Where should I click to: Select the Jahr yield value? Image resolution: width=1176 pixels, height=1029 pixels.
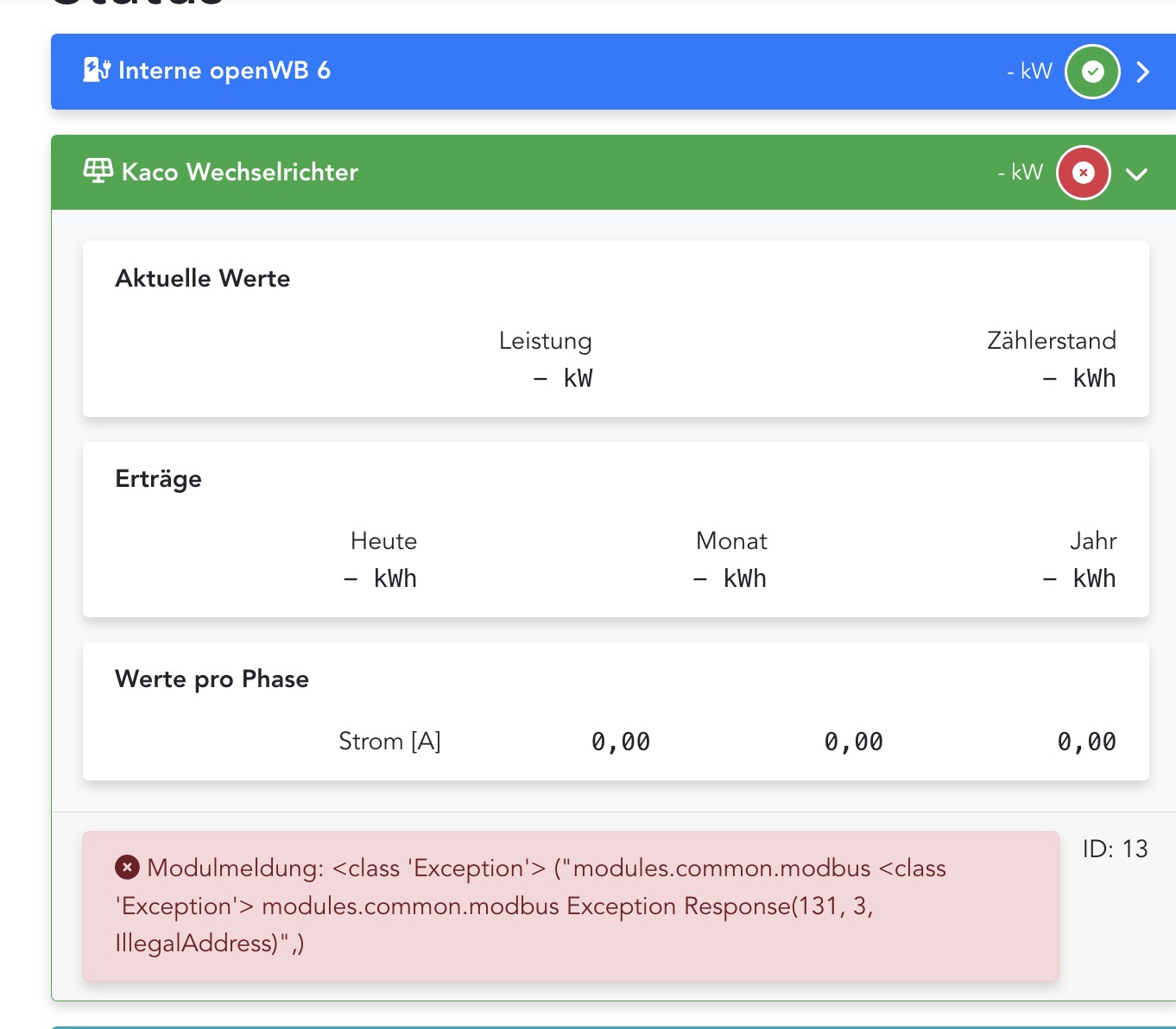(x=1078, y=578)
